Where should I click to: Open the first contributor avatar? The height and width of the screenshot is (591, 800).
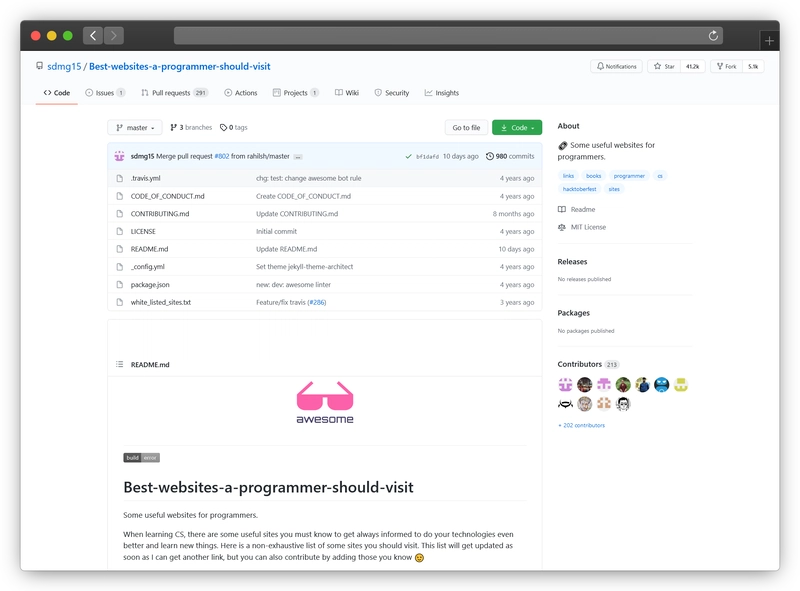565,384
